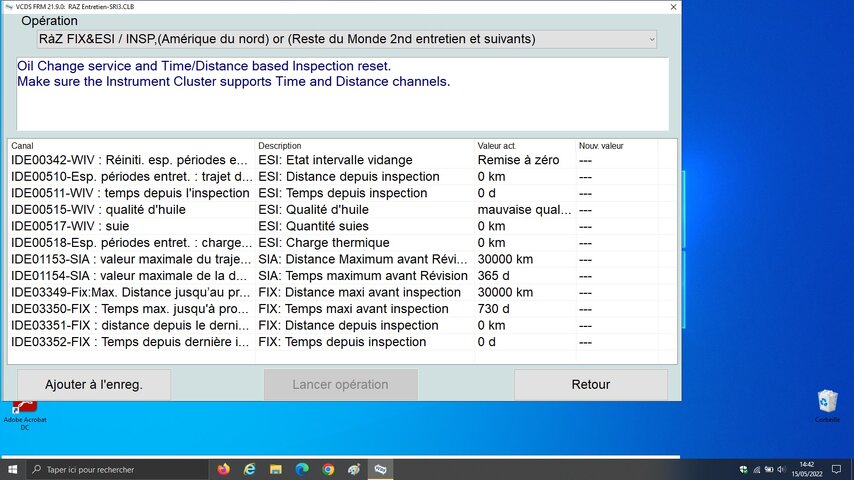The width and height of the screenshot is (854, 480).
Task: Select row IDE03352-FIX Temps depuis dernière
Action: pyautogui.click(x=342, y=342)
